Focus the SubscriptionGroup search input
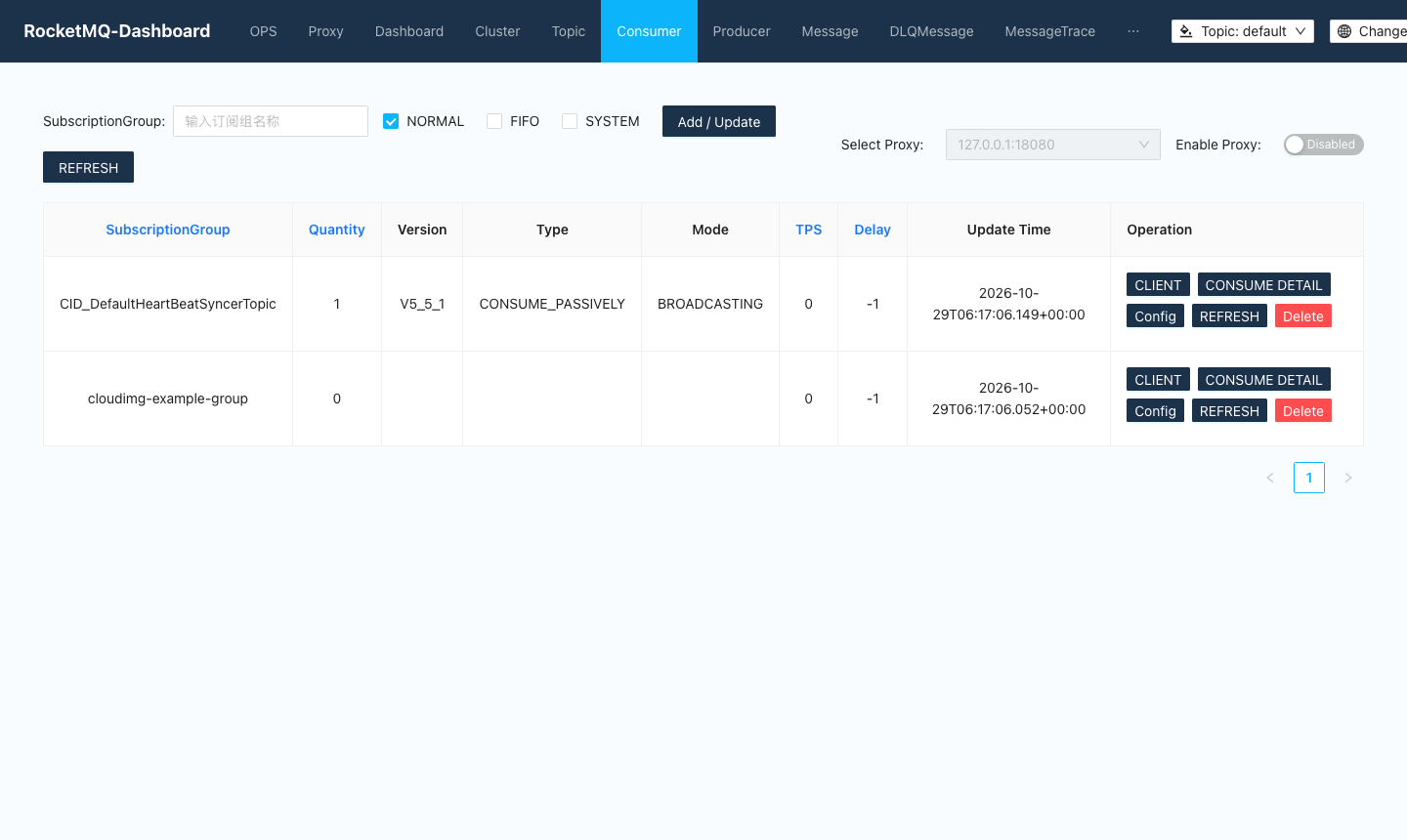 point(271,121)
